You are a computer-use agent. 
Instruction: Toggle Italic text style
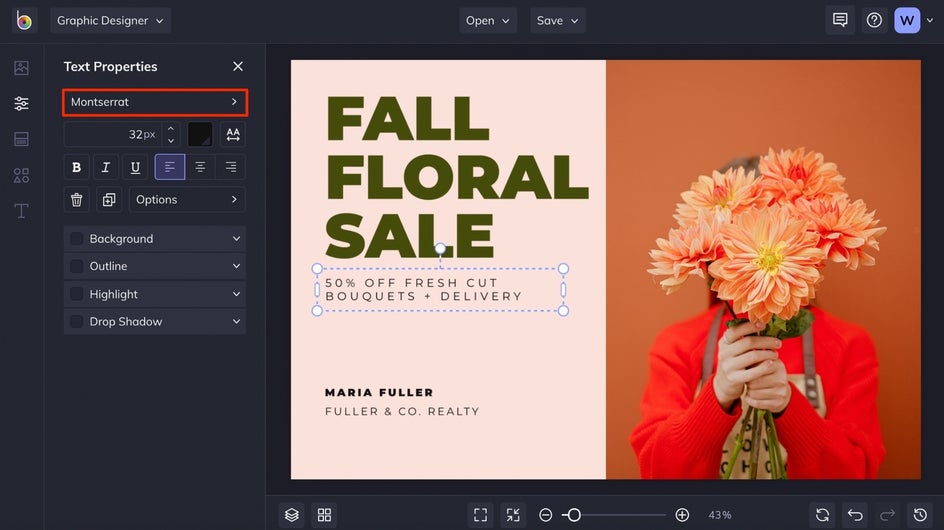click(x=106, y=167)
